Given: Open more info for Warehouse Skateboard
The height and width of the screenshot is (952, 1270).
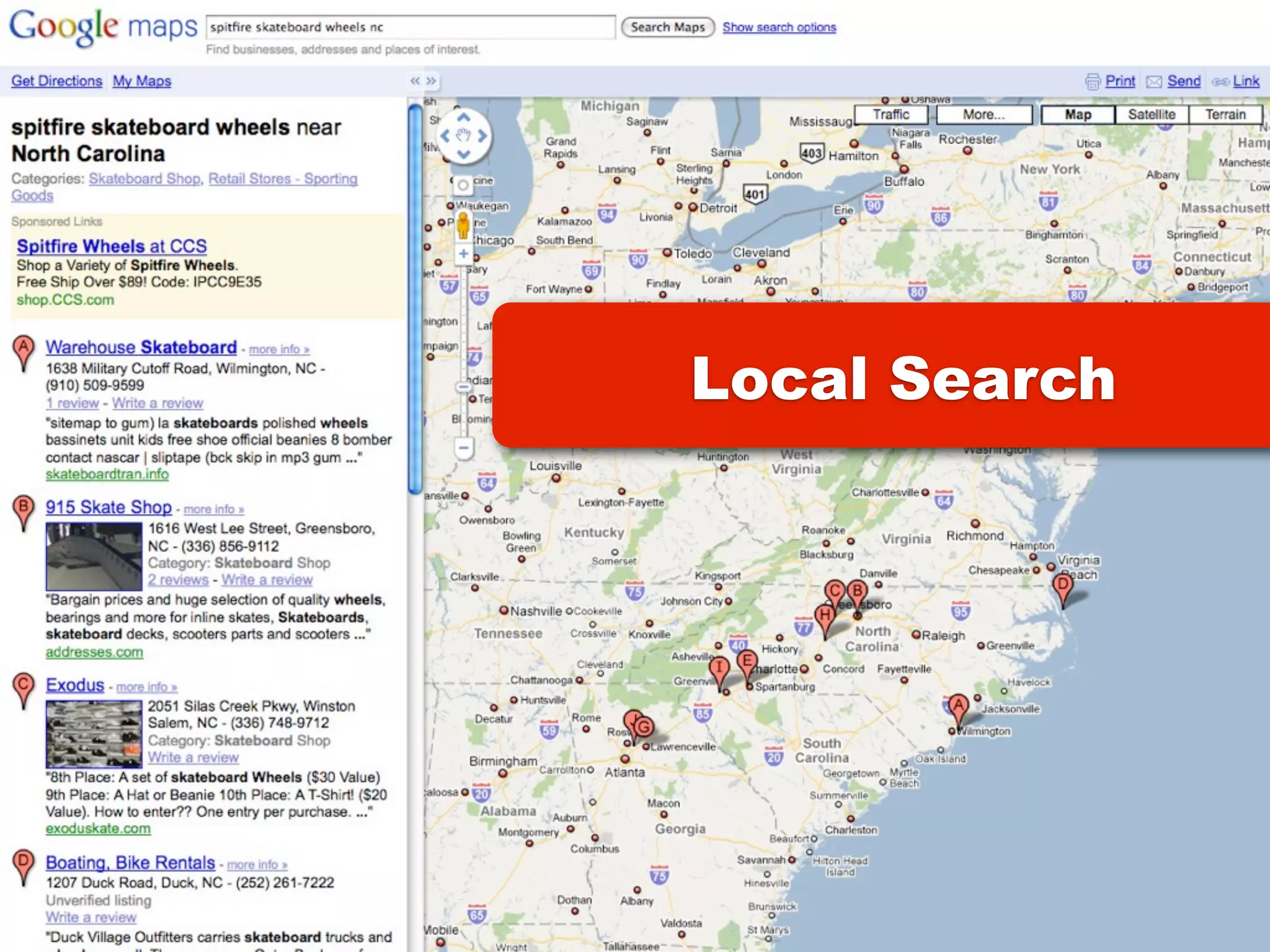Looking at the screenshot, I should (x=279, y=350).
